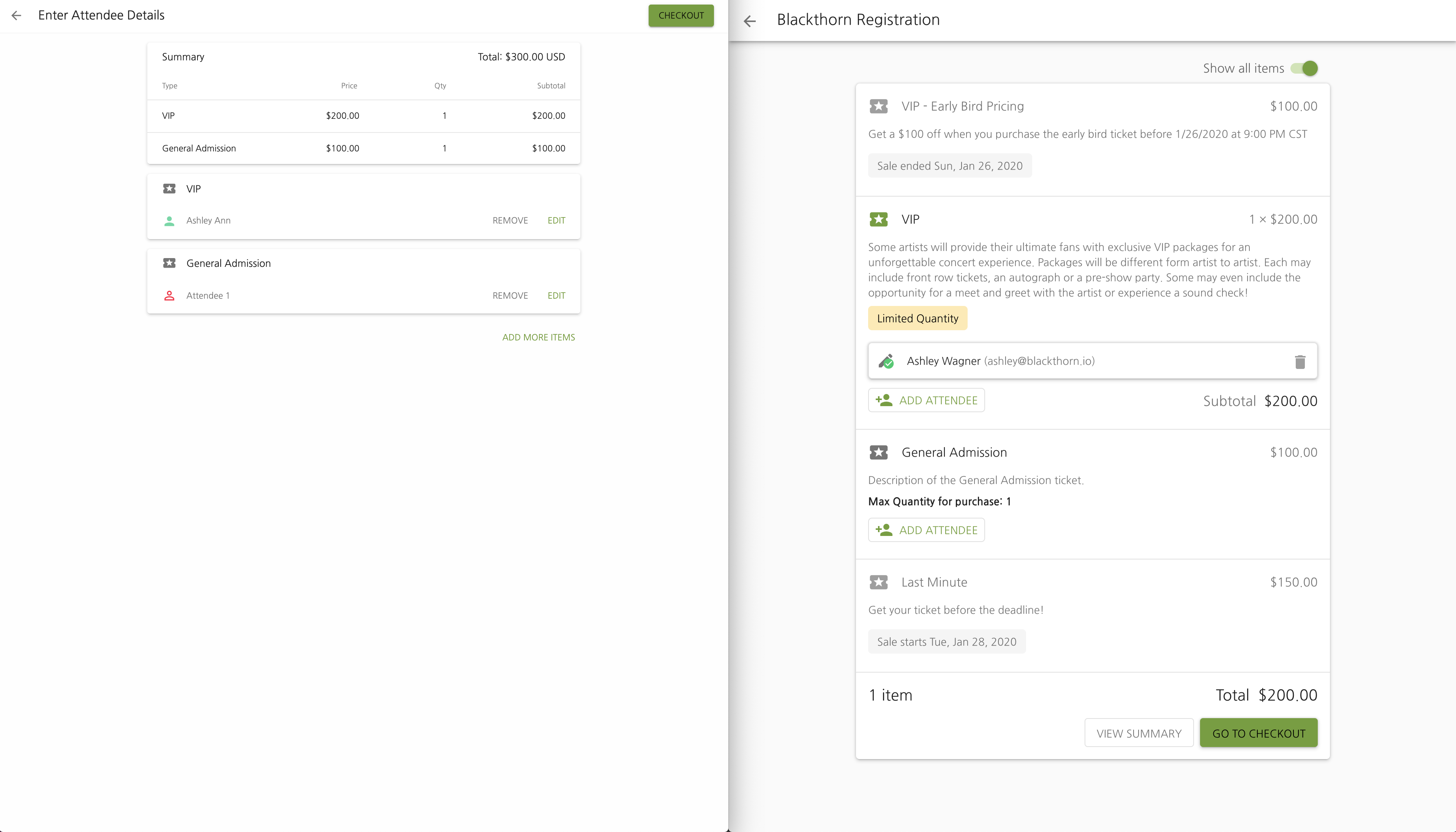Add attendee under VIP ticket
Image resolution: width=1456 pixels, height=832 pixels.
coord(926,400)
